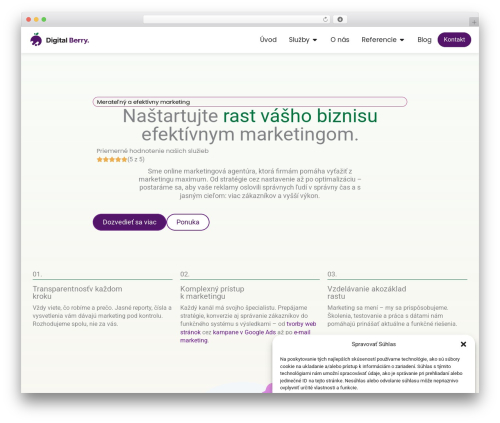
Task: Click the (5 z 5) rating text
Action: tap(136, 159)
